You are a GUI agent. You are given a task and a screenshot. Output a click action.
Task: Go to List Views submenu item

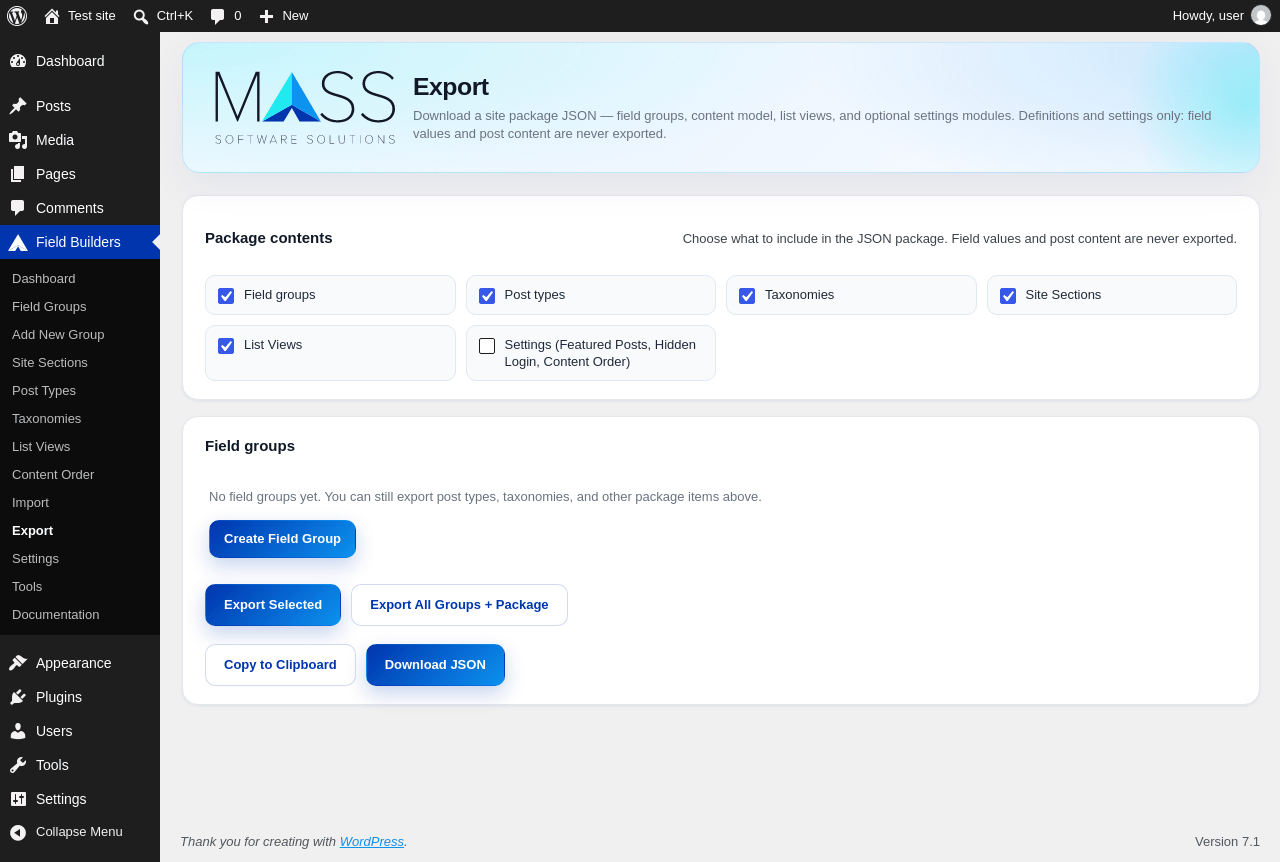pyautogui.click(x=41, y=447)
